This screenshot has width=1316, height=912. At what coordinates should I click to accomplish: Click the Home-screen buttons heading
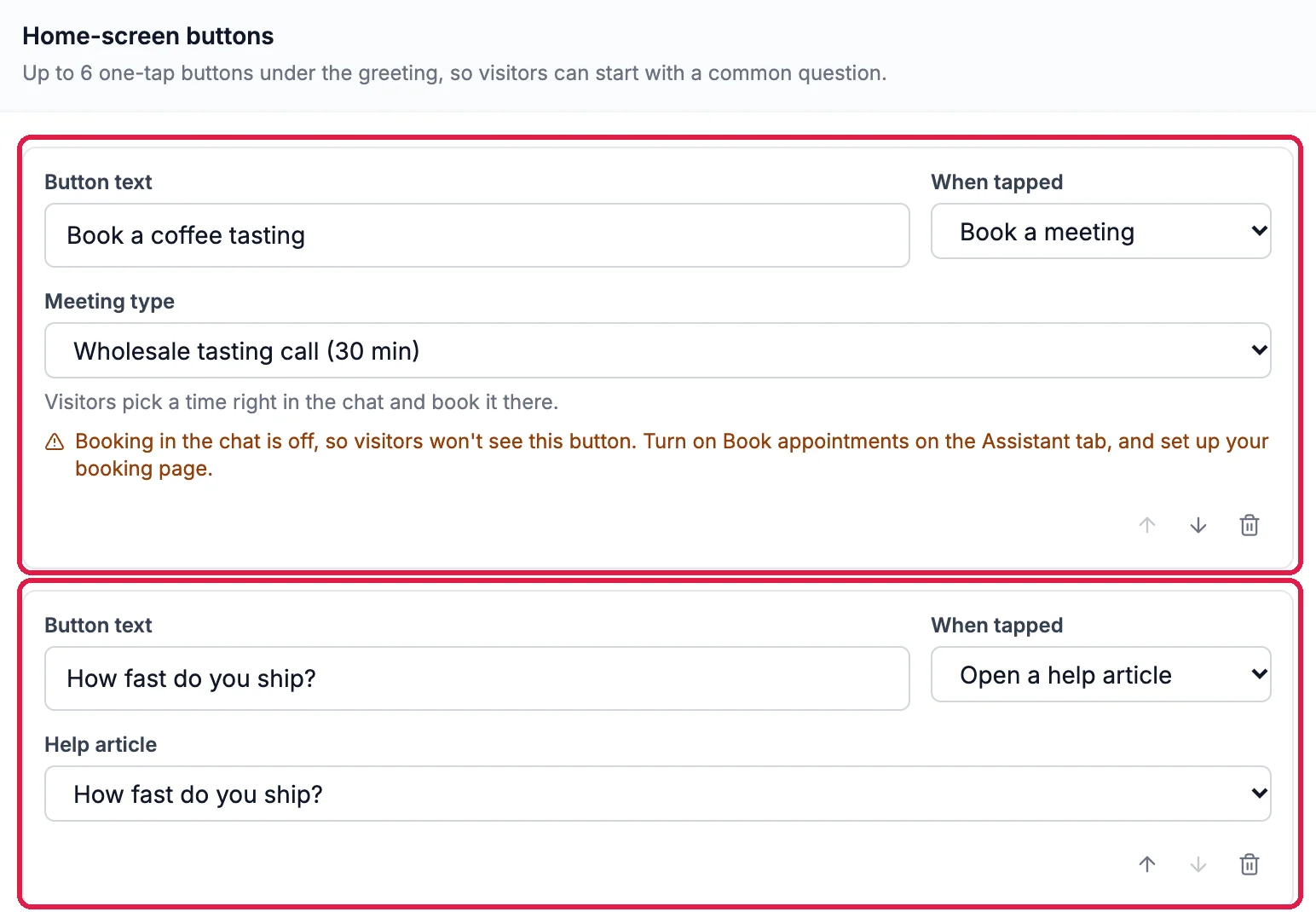(148, 36)
